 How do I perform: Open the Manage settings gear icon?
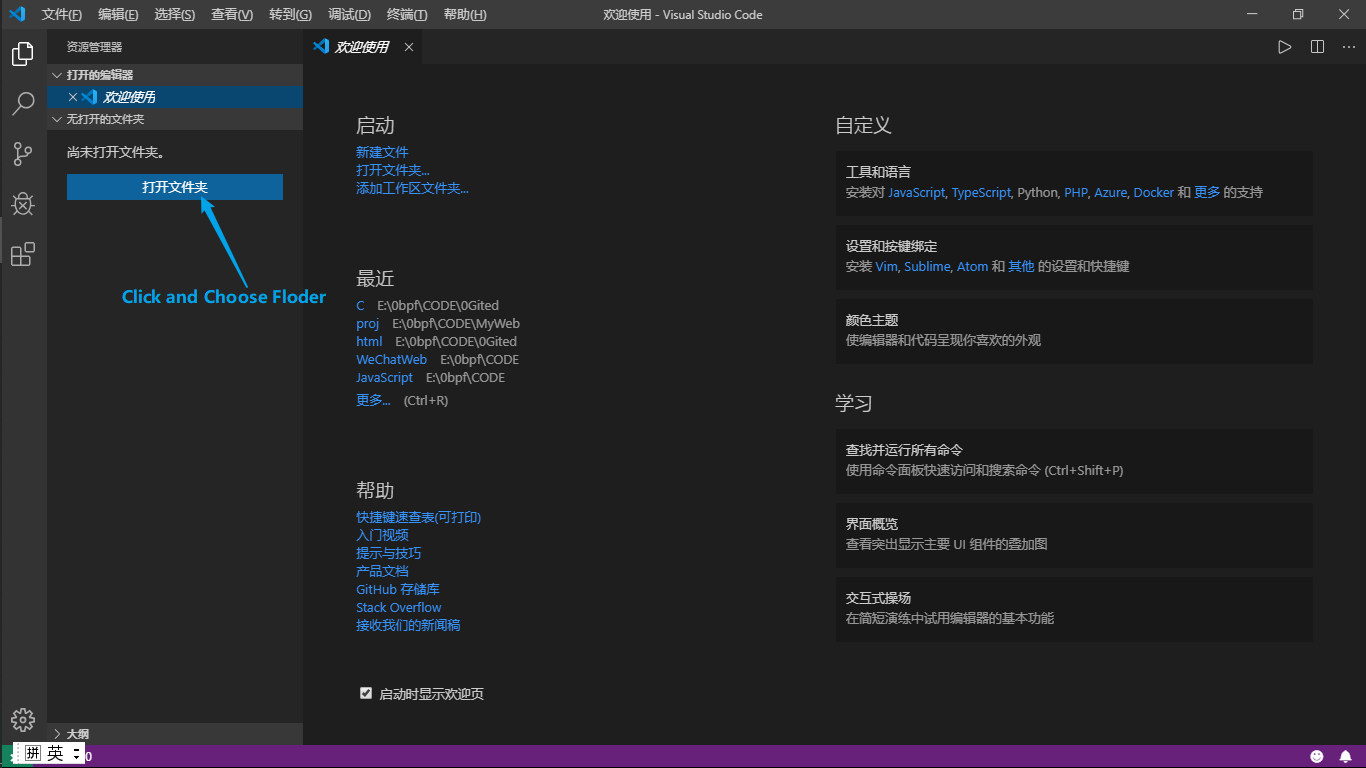tap(22, 719)
